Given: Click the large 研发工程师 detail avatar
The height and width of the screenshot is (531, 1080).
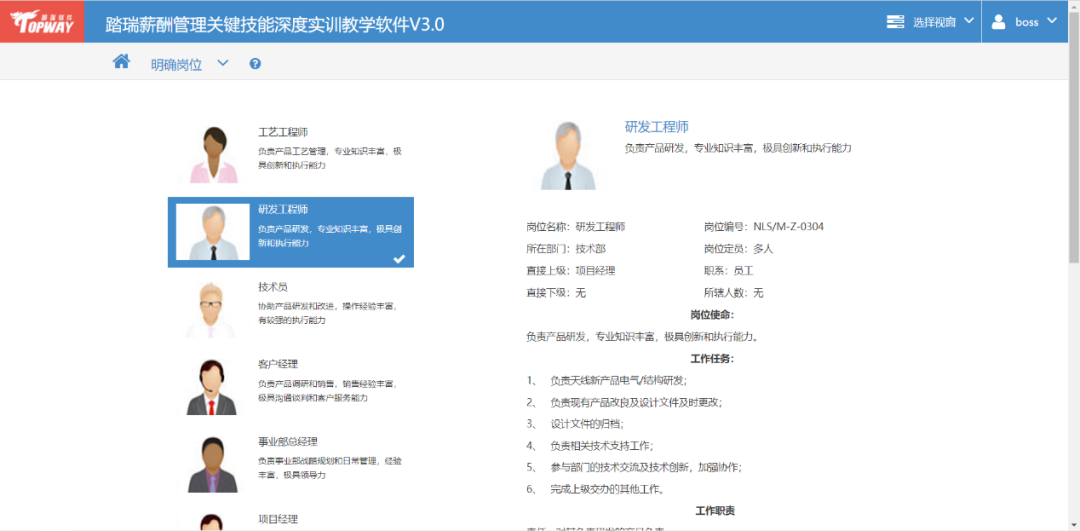Looking at the screenshot, I should (x=568, y=156).
